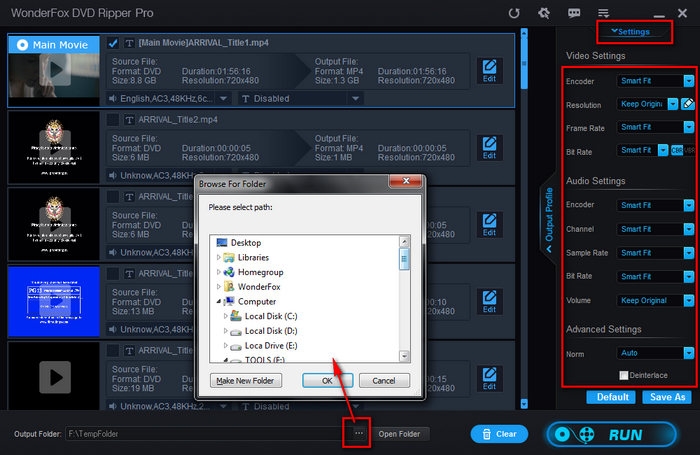Open the Volume Keep Original dropdown
700x455 pixels.
click(689, 301)
